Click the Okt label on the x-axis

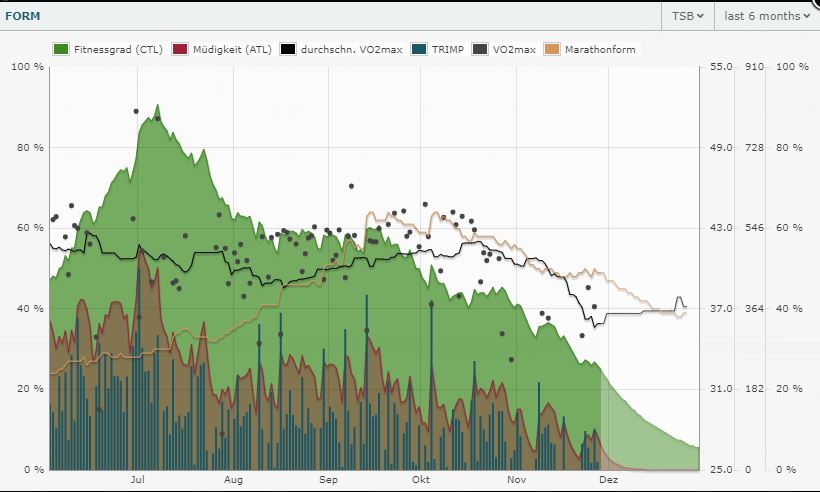pyautogui.click(x=421, y=481)
